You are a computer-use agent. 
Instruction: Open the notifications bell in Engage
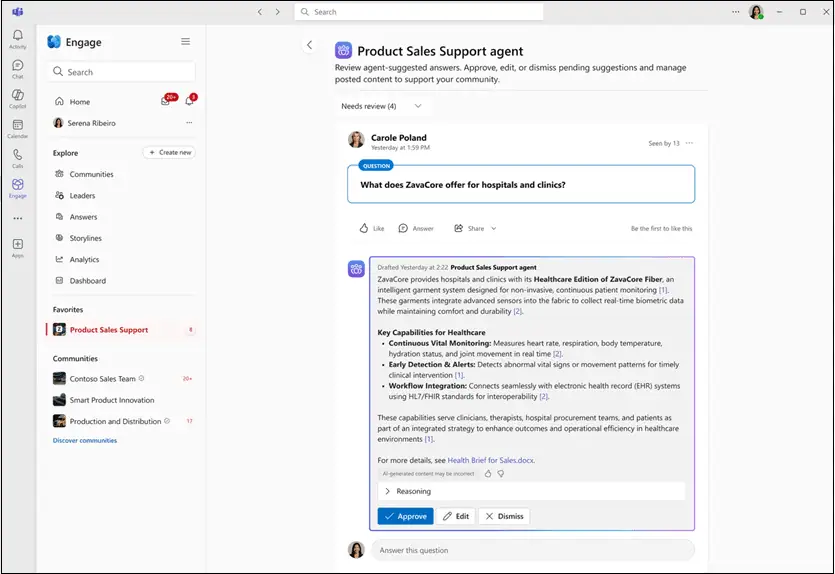(x=190, y=101)
